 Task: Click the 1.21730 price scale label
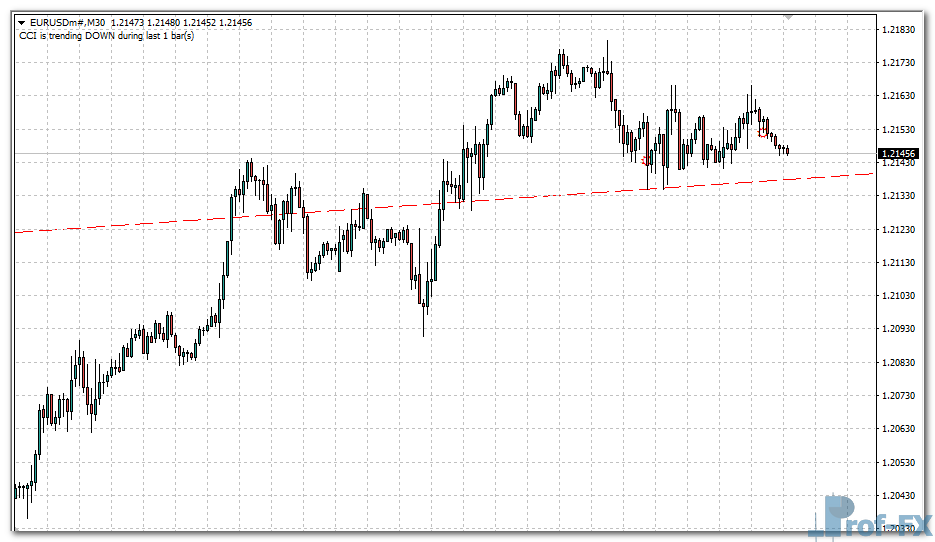click(900, 63)
